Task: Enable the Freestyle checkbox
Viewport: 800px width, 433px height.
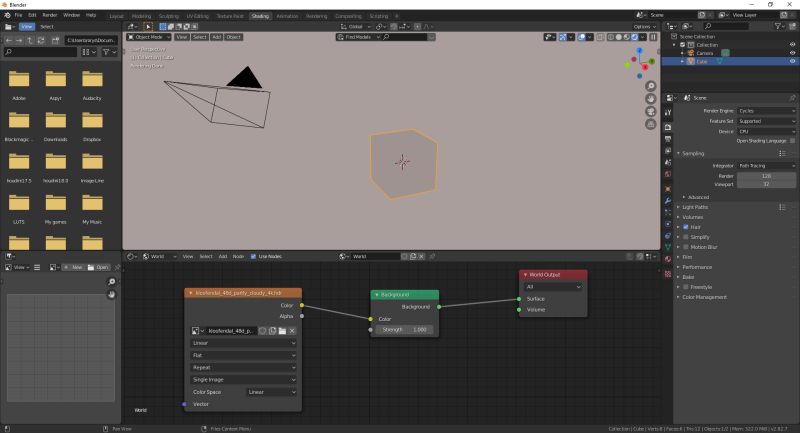Action: click(686, 287)
